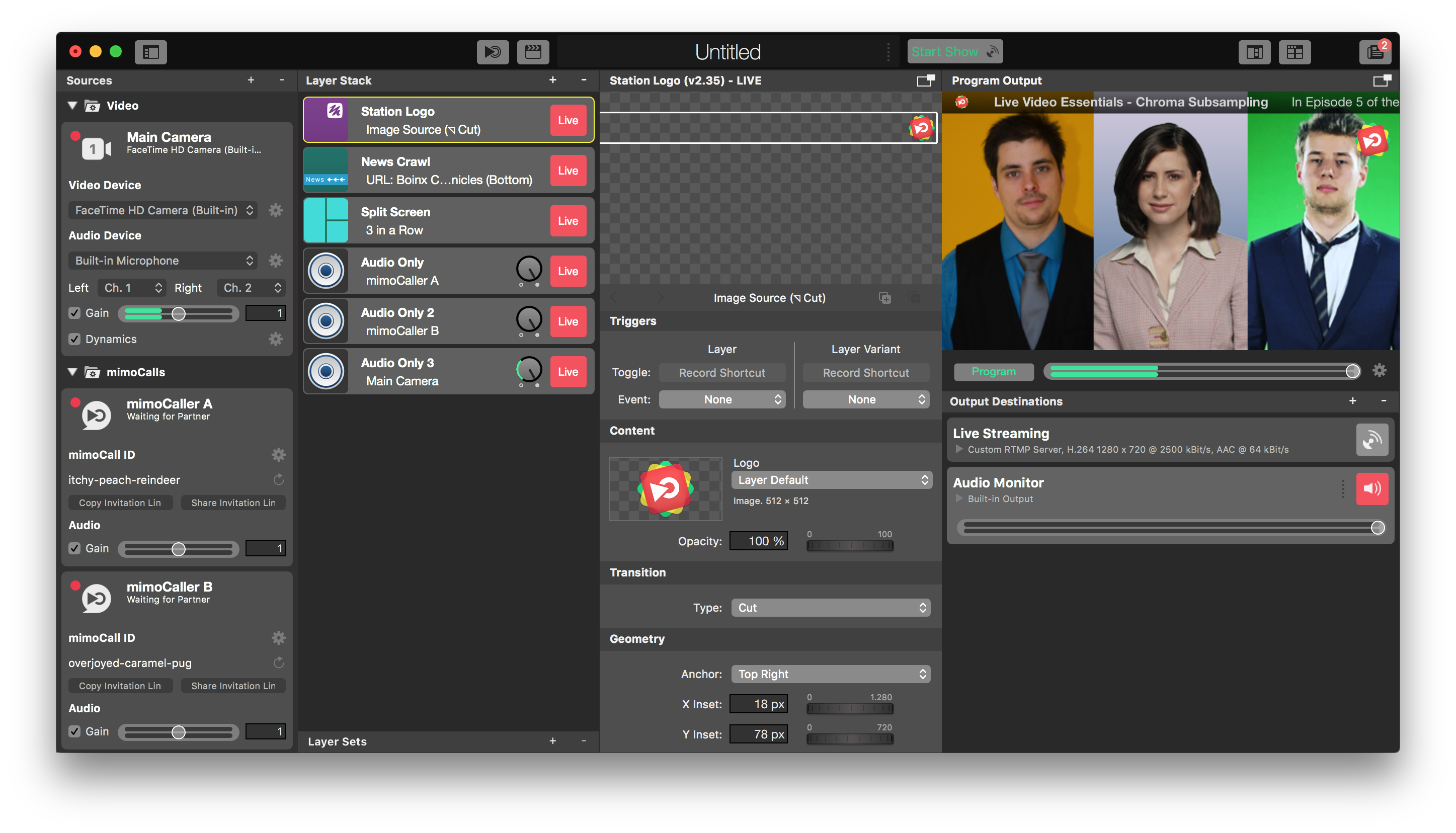This screenshot has width=1456, height=833.
Task: Toggle the sources sidebar icon in title bar
Action: tap(150, 52)
